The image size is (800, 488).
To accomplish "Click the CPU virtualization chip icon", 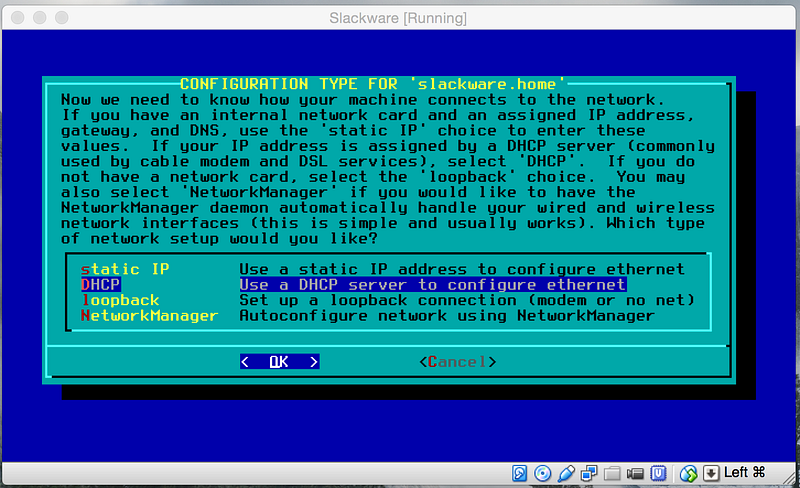I will [x=658, y=473].
